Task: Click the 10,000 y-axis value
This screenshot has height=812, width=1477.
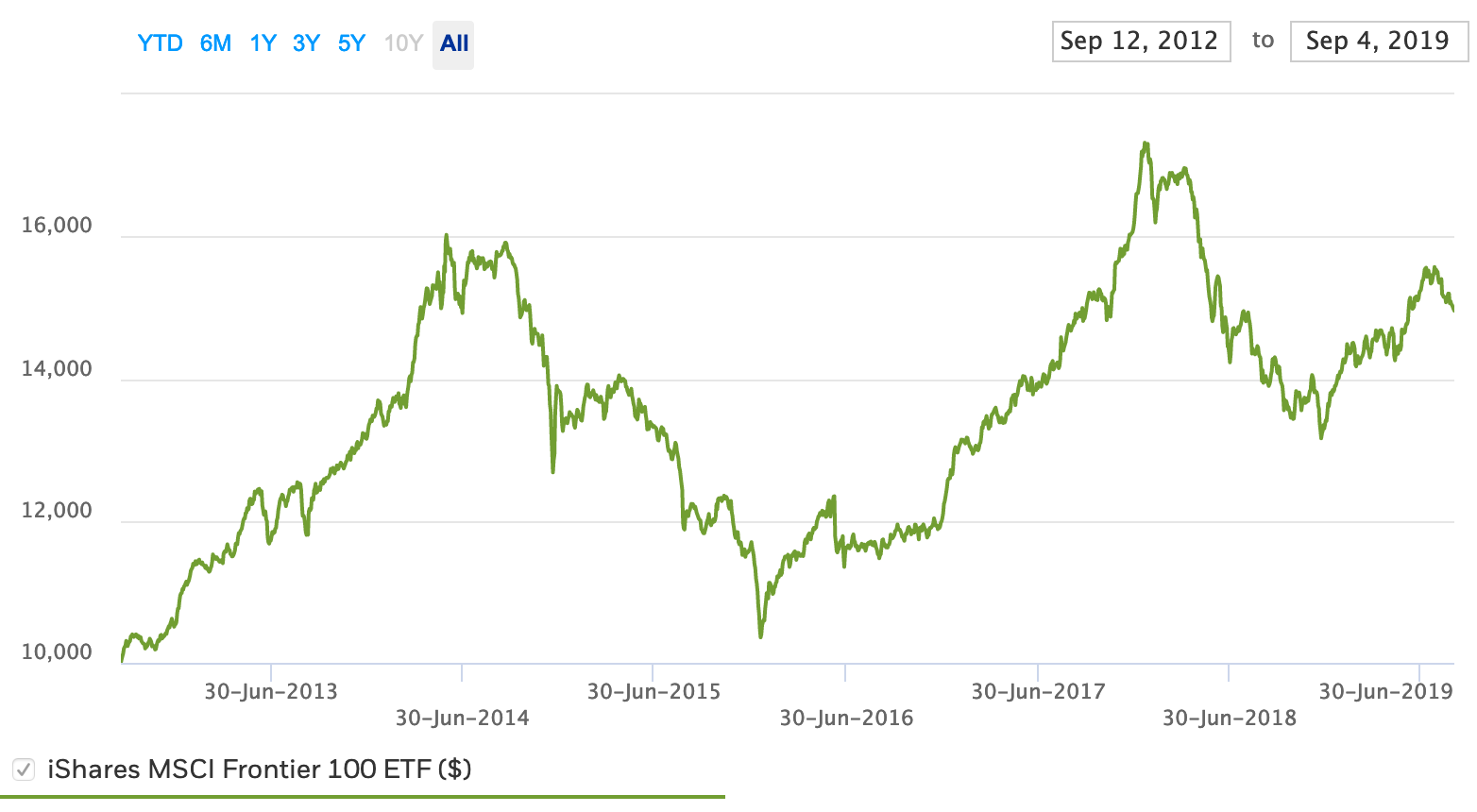Action: coord(57,652)
